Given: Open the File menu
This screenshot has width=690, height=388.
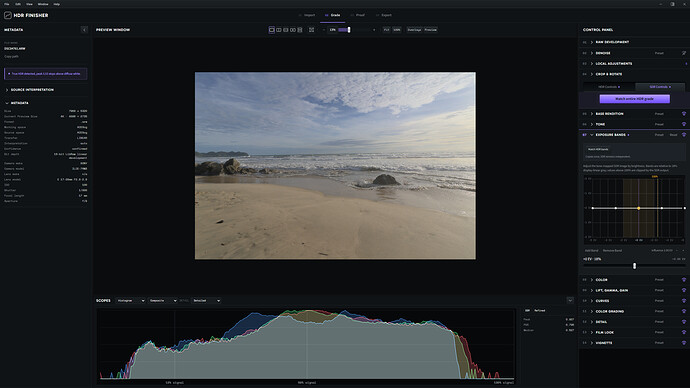Looking at the screenshot, I should 7,4.
